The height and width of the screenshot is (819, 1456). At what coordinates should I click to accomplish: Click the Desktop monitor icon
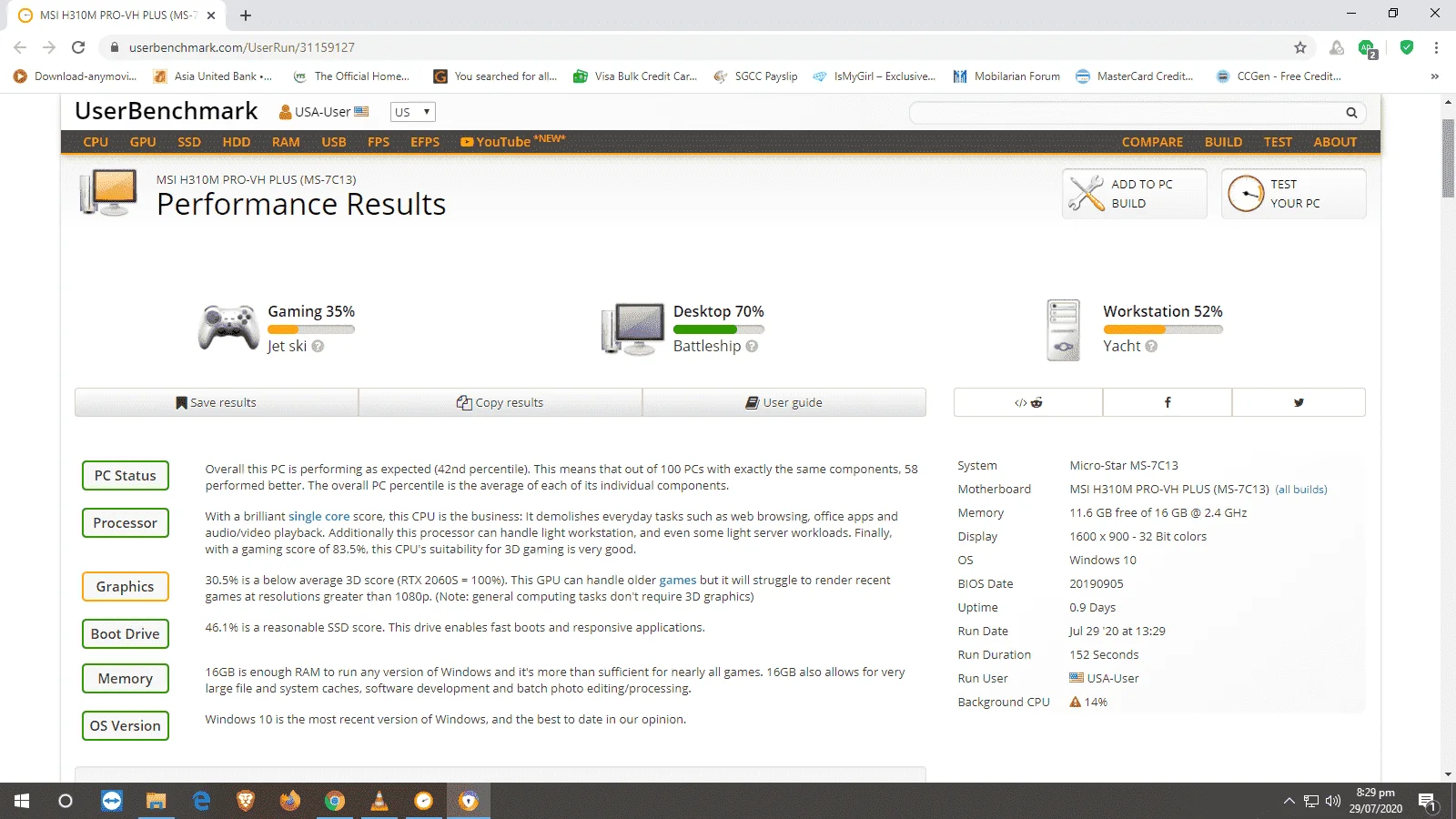click(x=633, y=329)
